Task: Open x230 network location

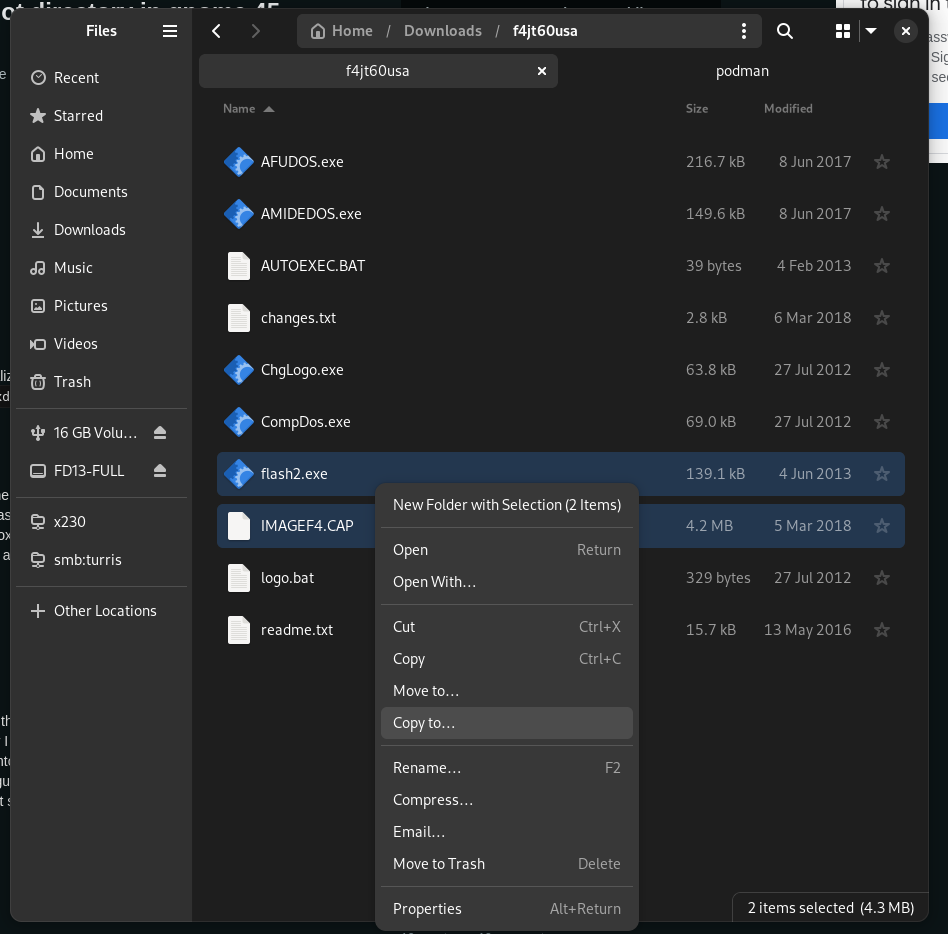Action: pos(101,522)
